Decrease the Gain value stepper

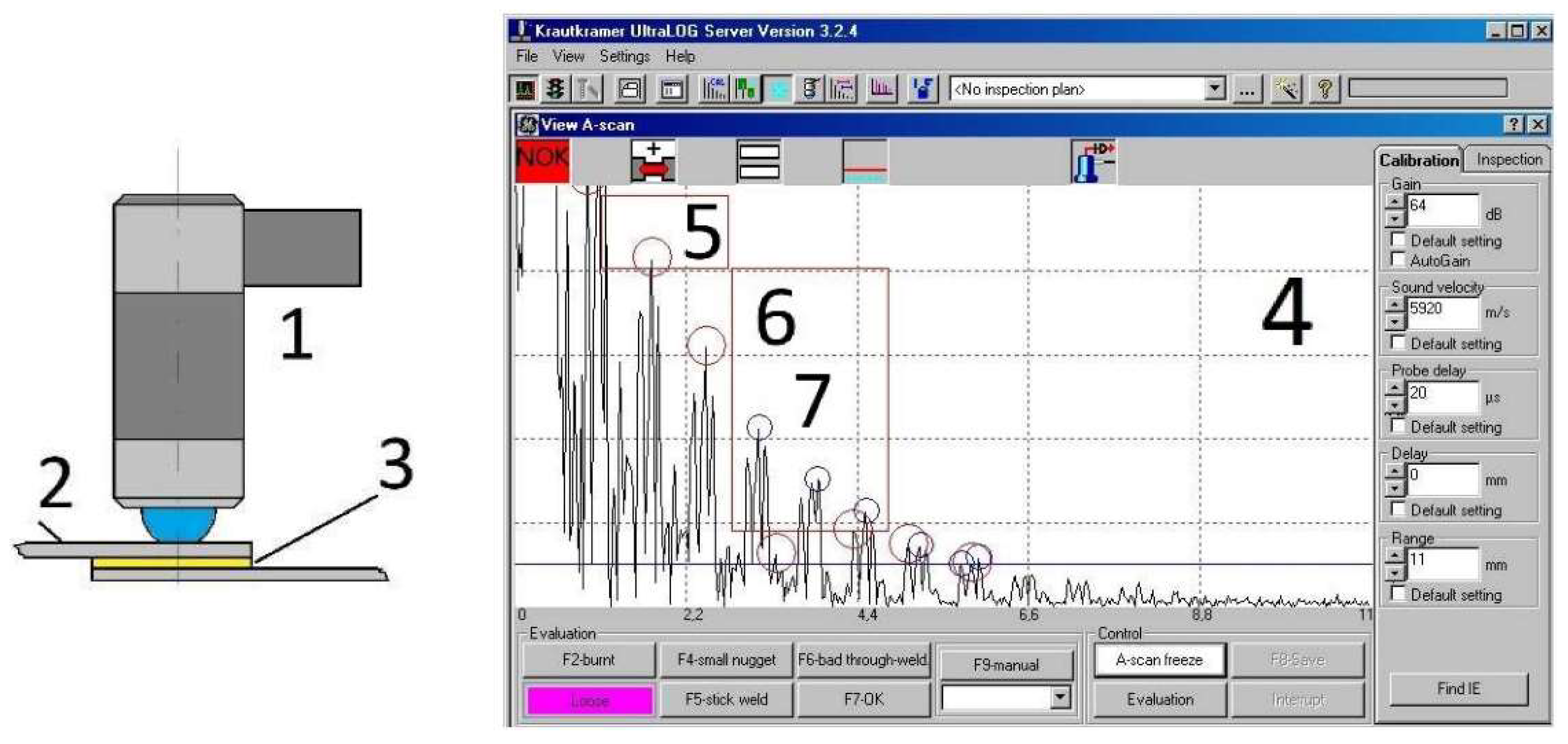pos(1395,218)
